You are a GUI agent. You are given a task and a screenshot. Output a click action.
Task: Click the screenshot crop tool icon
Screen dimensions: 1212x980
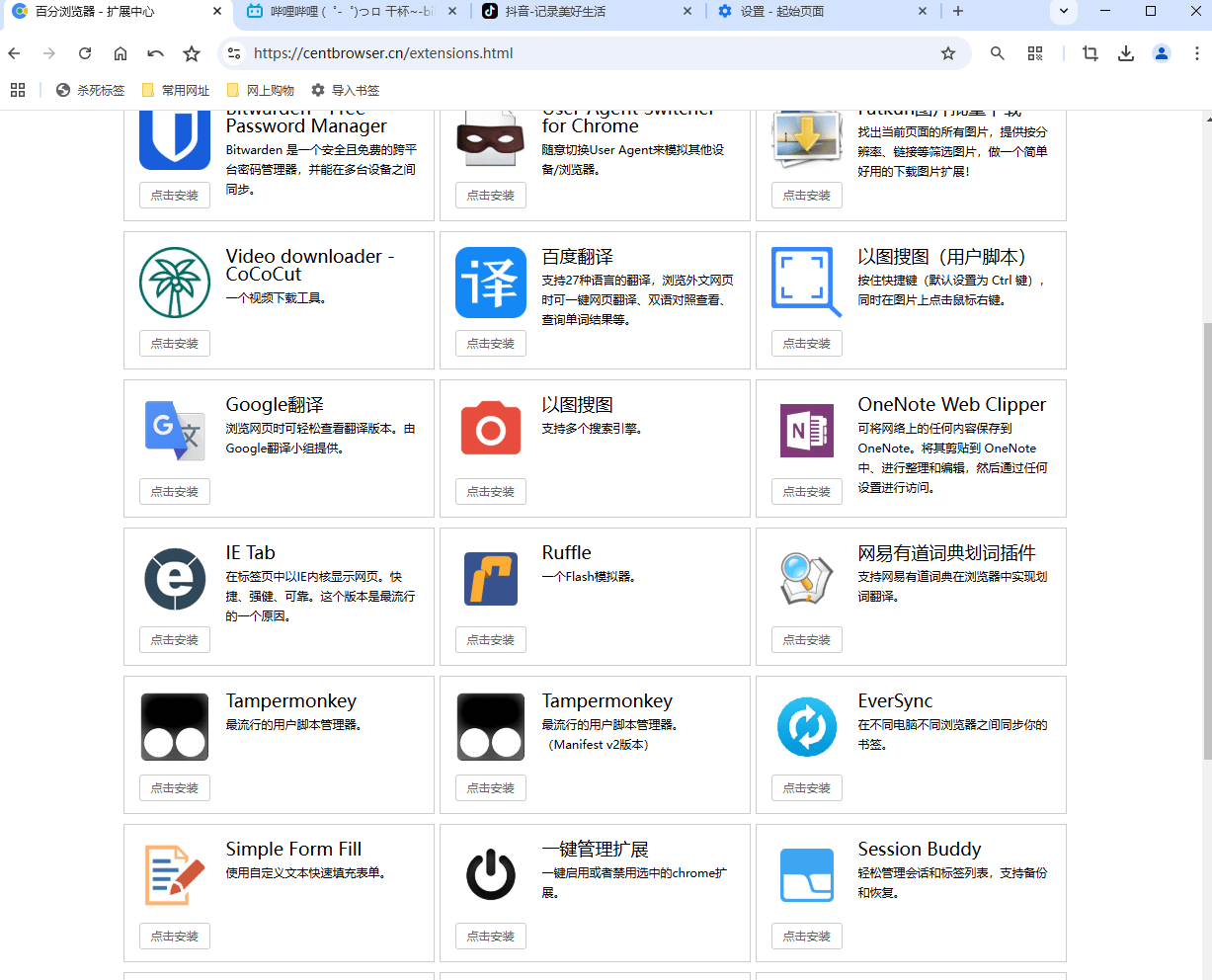coord(1091,53)
